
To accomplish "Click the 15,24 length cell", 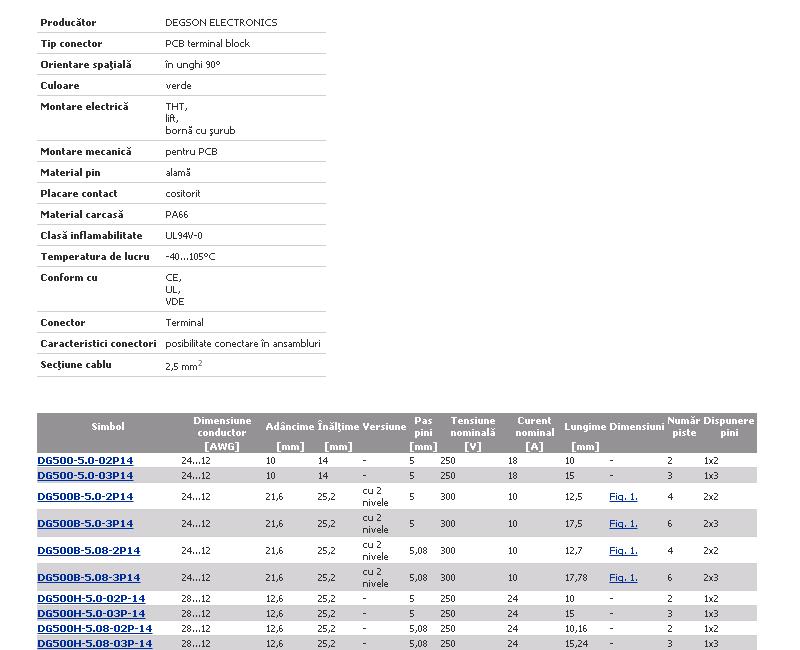I will (576, 643).
